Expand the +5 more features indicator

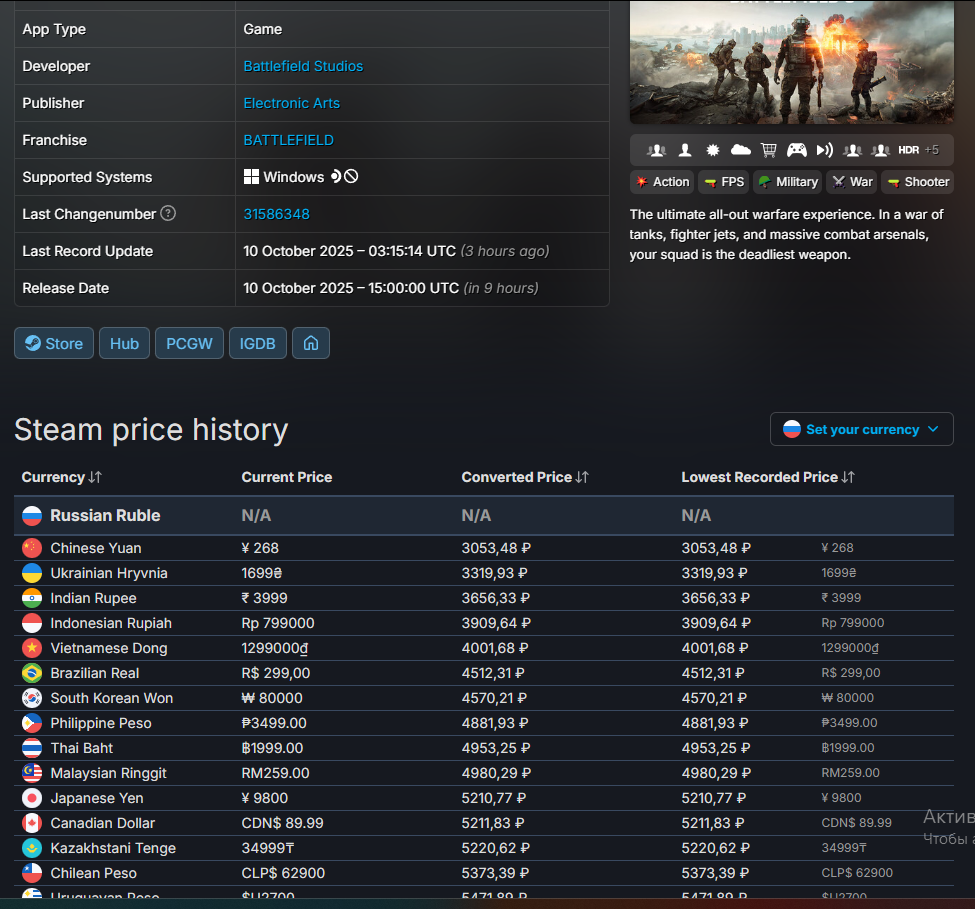[x=931, y=150]
